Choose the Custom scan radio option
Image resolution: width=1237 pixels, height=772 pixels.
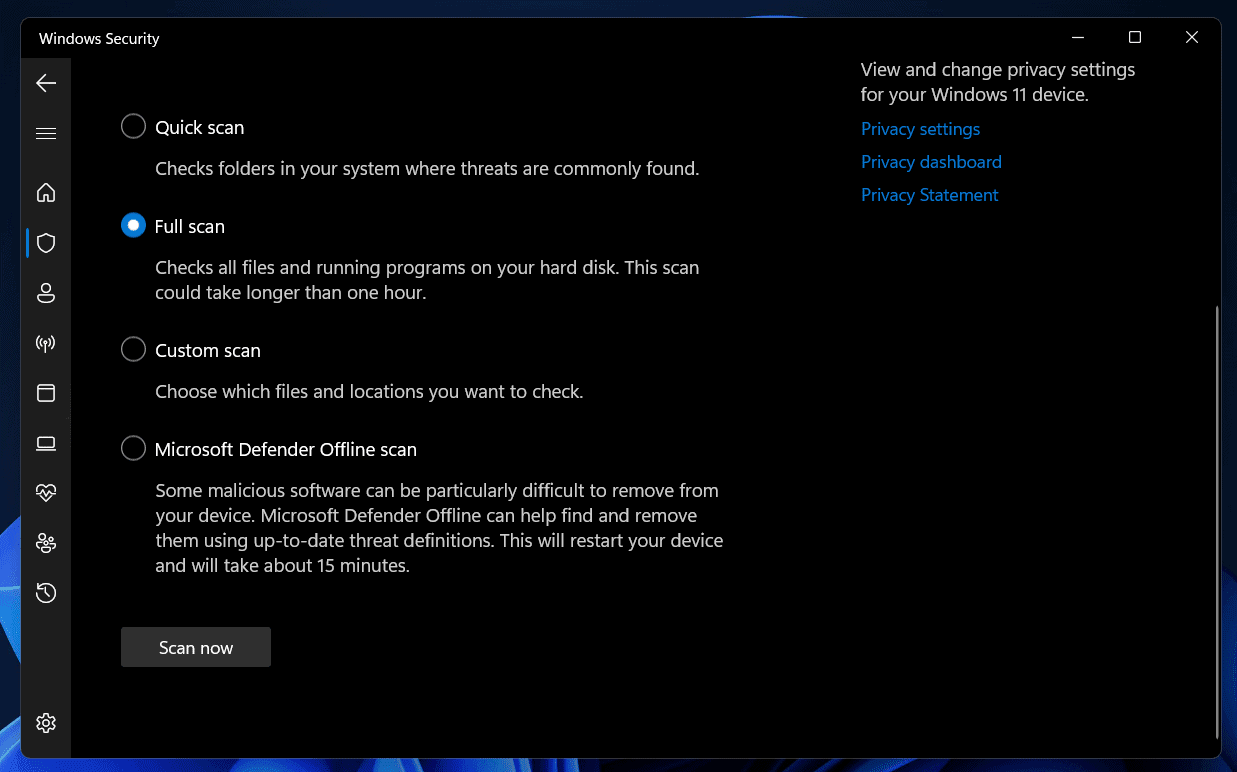(x=133, y=349)
